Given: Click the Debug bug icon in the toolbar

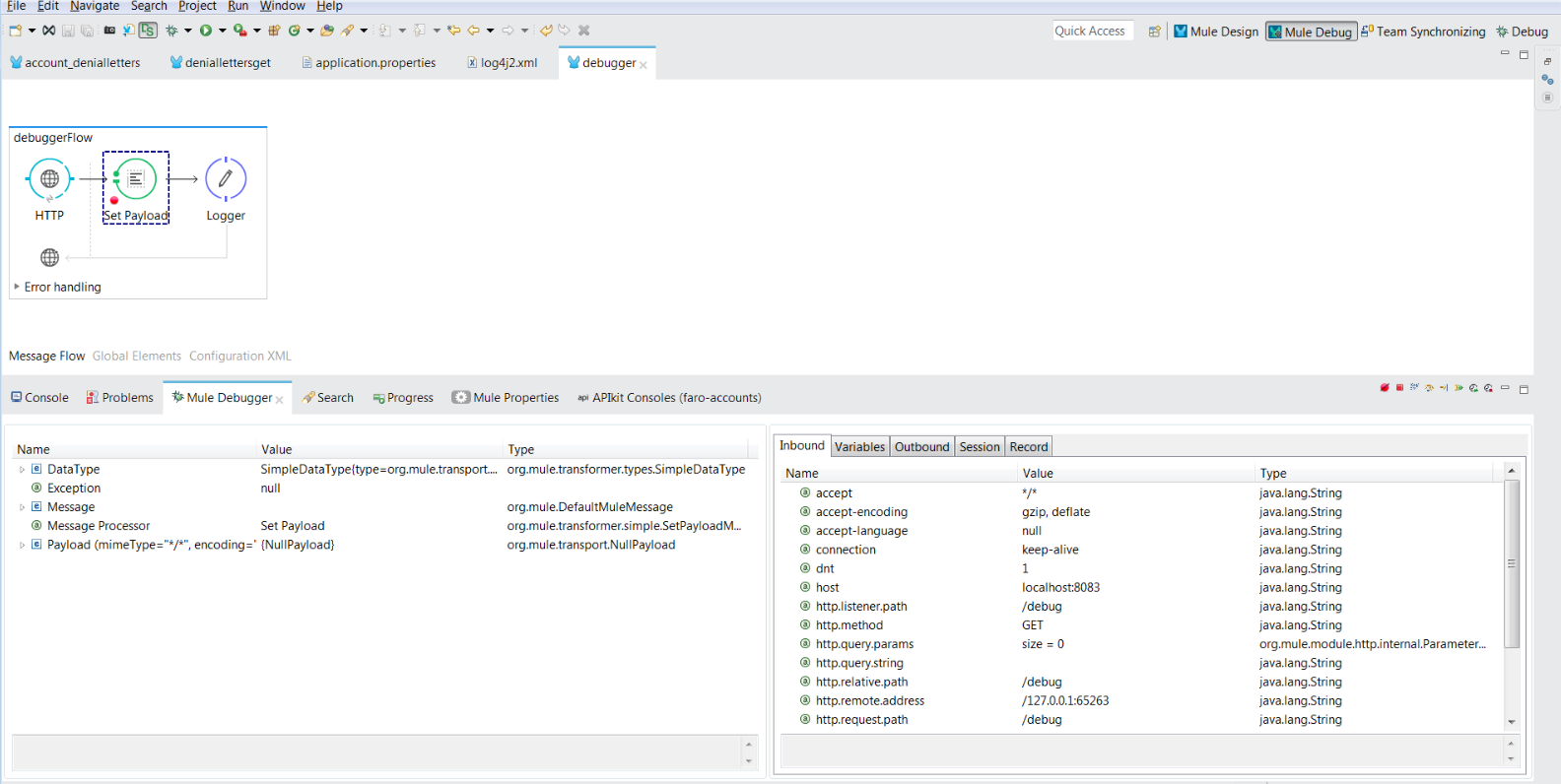Looking at the screenshot, I should point(171,31).
